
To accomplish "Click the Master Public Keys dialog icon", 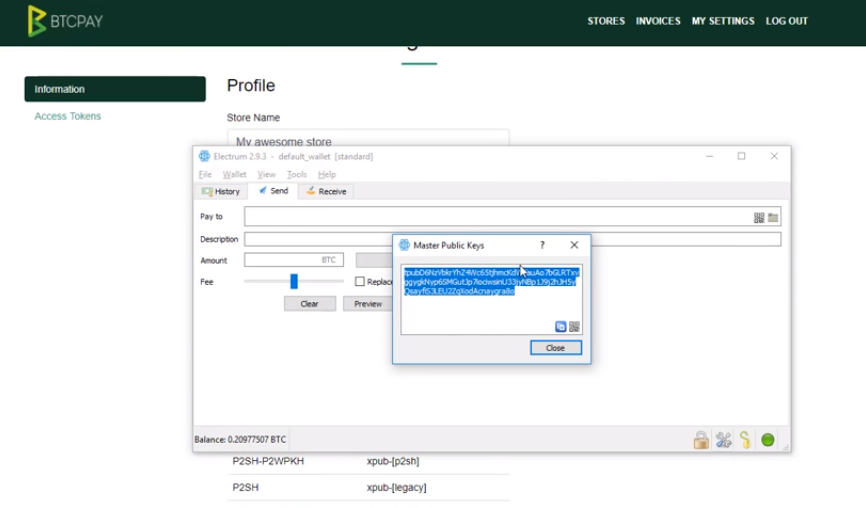I will (x=404, y=245).
